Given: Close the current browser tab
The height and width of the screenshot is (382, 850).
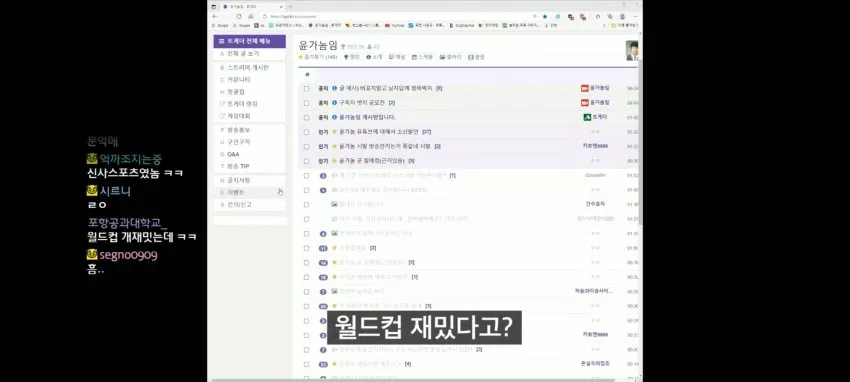Looking at the screenshot, I should [x=282, y=7].
